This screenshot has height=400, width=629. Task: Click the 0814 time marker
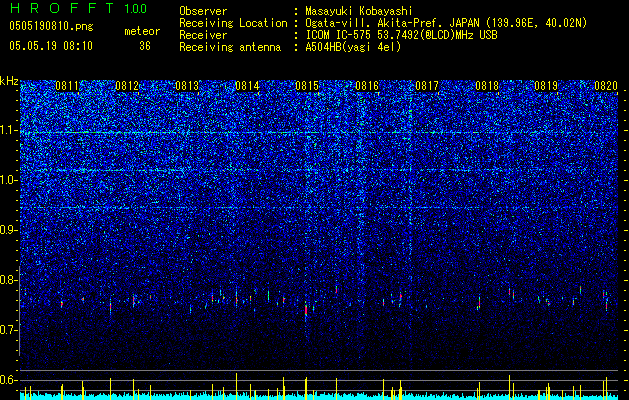(x=247, y=86)
